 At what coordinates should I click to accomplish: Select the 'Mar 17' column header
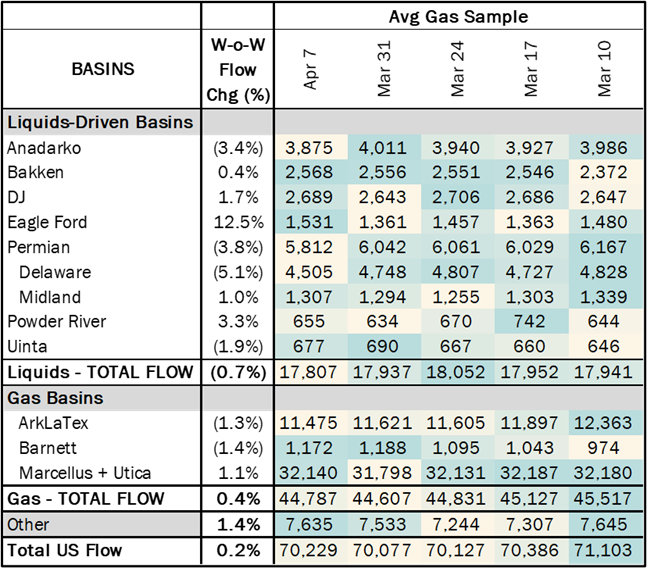(x=531, y=69)
